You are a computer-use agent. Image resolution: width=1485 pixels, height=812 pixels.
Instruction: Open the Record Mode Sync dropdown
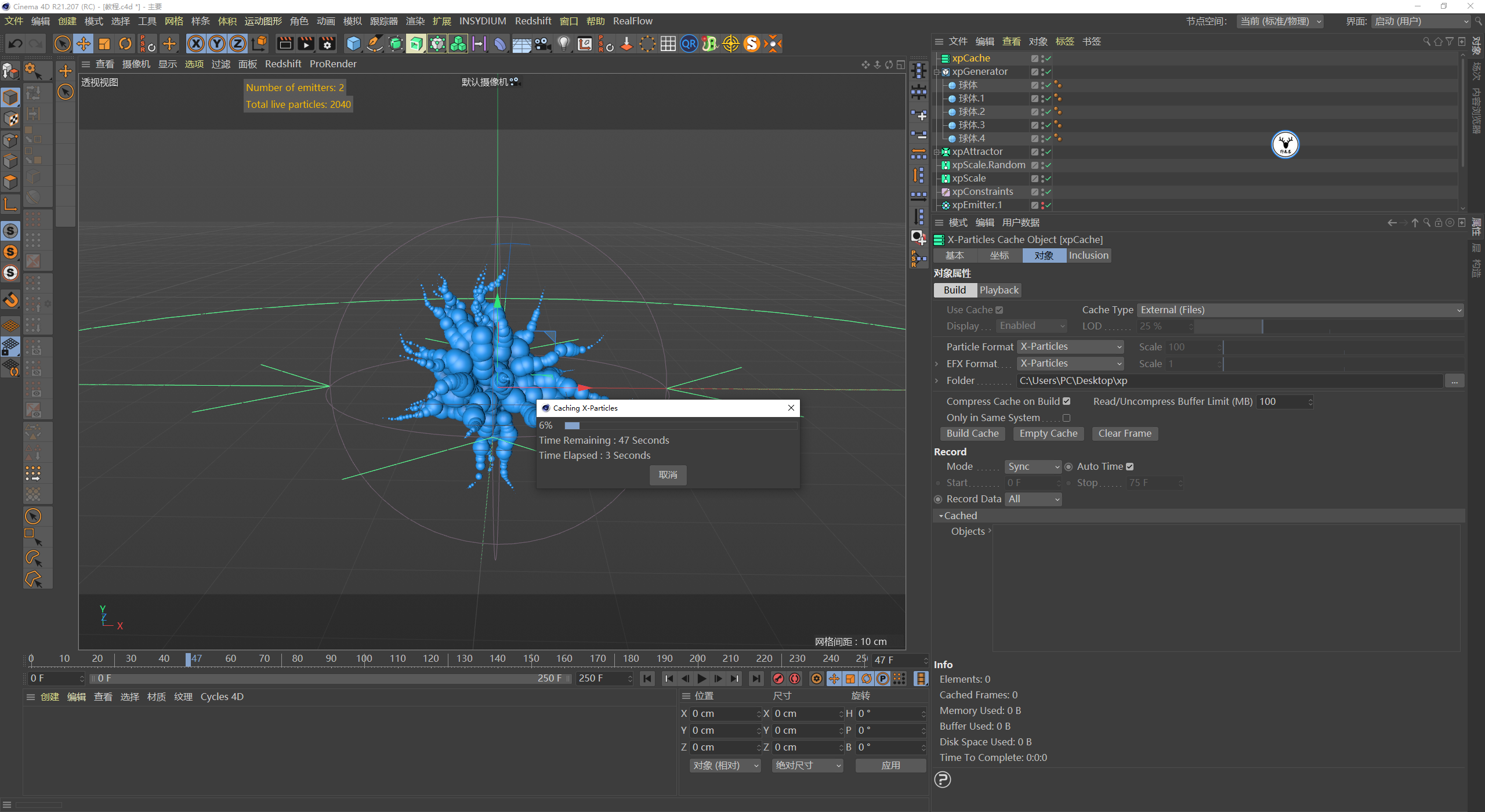[x=1033, y=467]
